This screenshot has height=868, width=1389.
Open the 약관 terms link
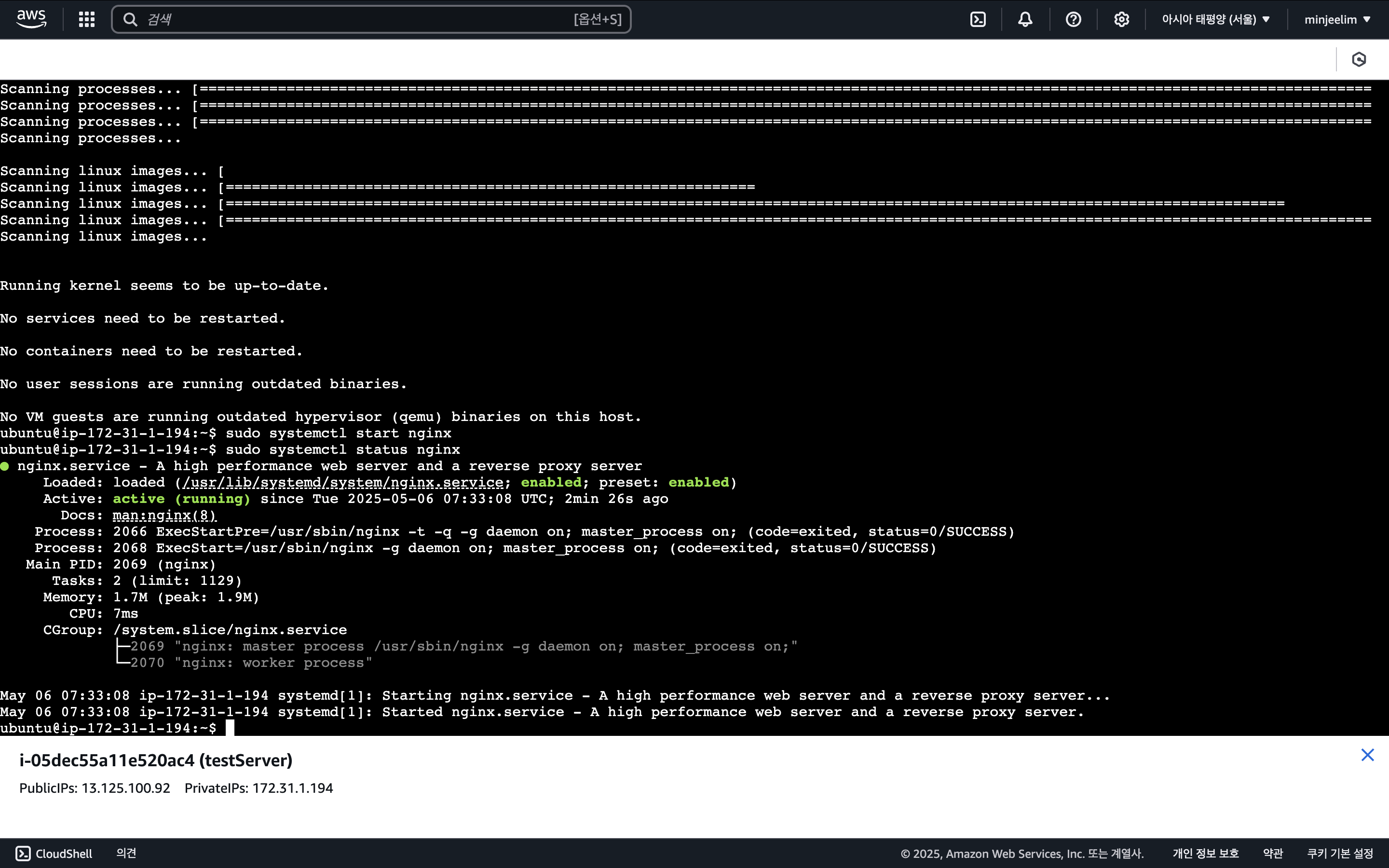coord(1272,854)
